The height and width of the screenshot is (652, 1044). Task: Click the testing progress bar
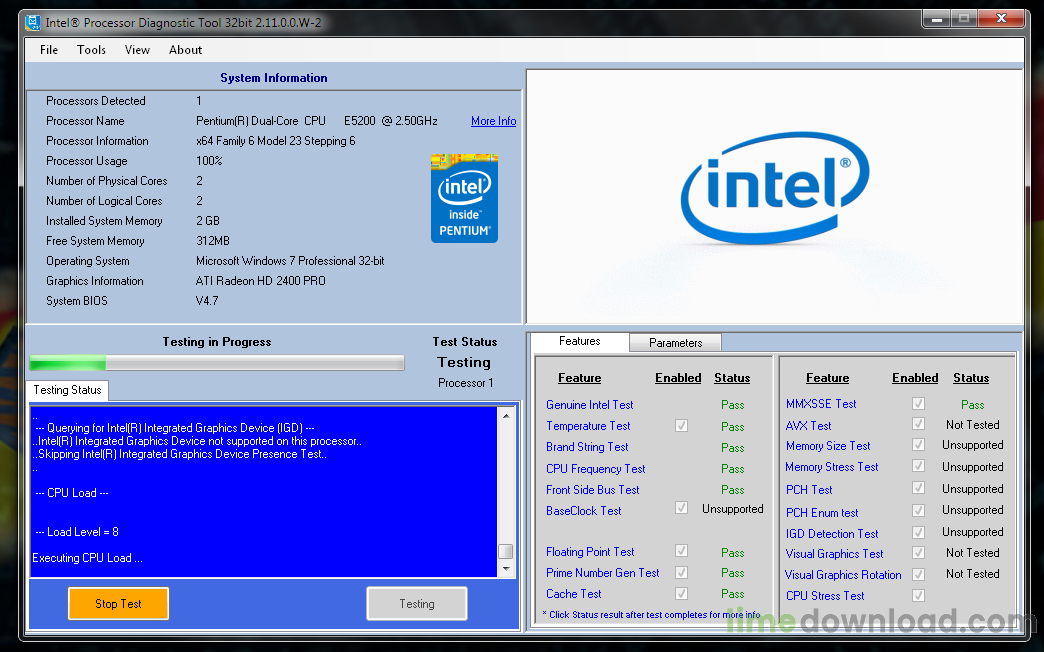coord(217,363)
